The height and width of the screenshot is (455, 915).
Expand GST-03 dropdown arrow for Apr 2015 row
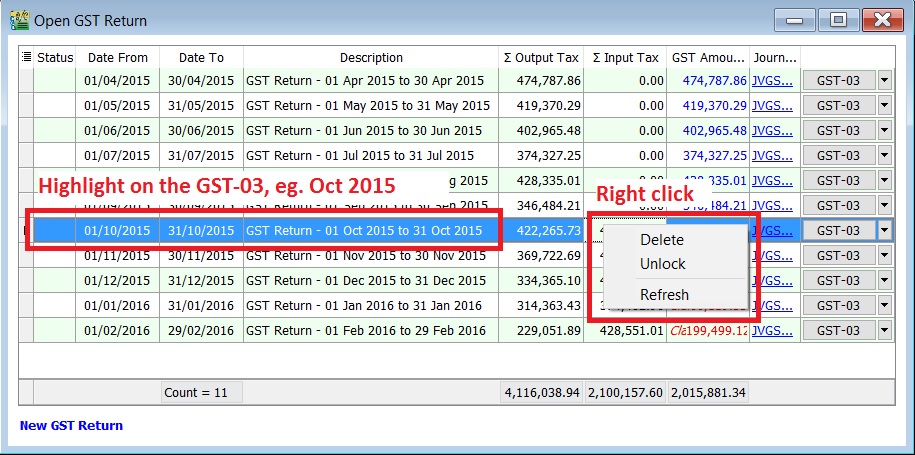pos(885,80)
